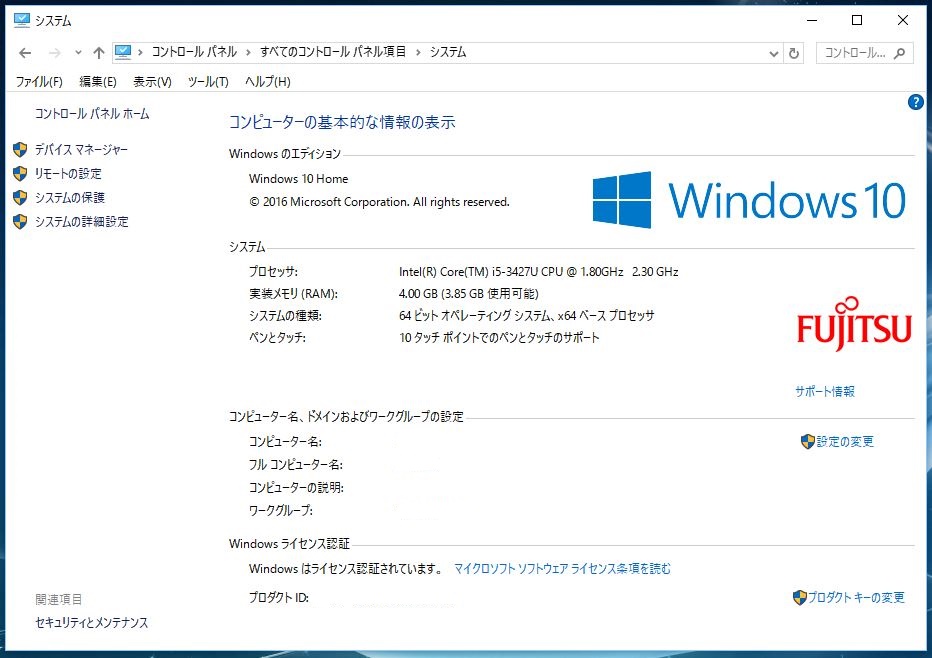The width and height of the screenshot is (932, 658).
Task: Click システム breadcrumb segment
Action: pyautogui.click(x=448, y=52)
